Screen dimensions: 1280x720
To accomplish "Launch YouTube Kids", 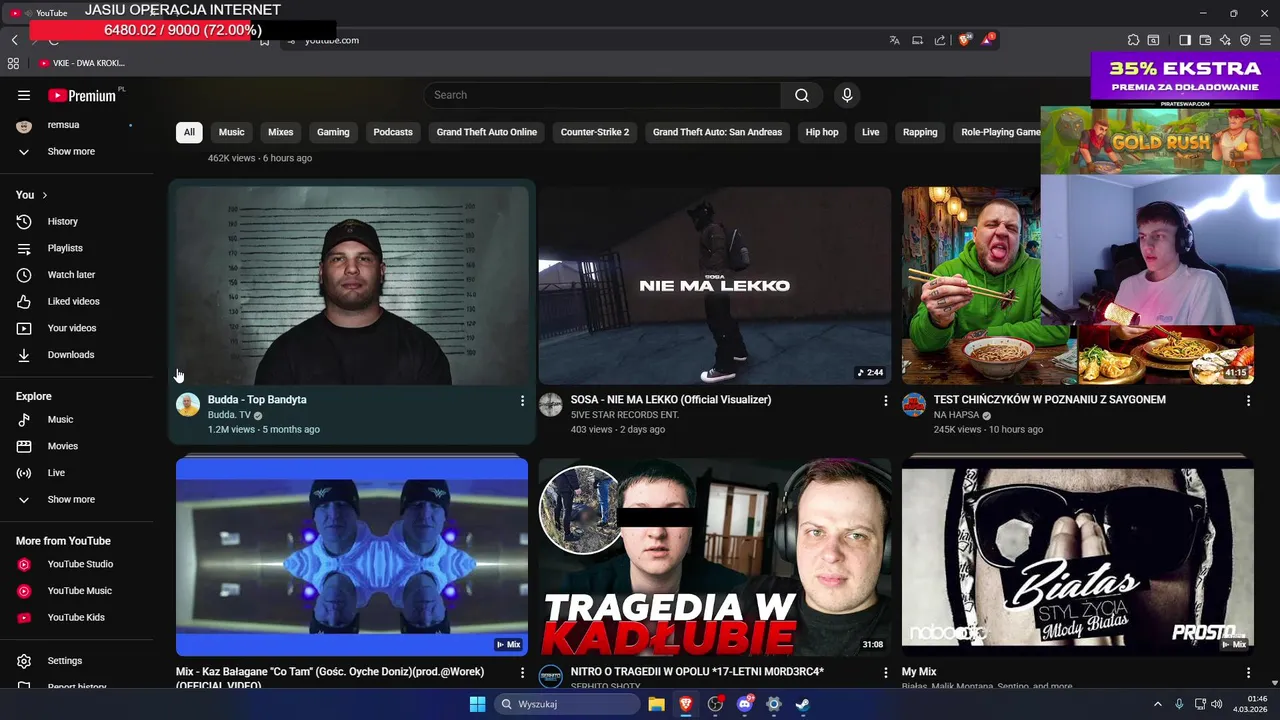I will (76, 617).
